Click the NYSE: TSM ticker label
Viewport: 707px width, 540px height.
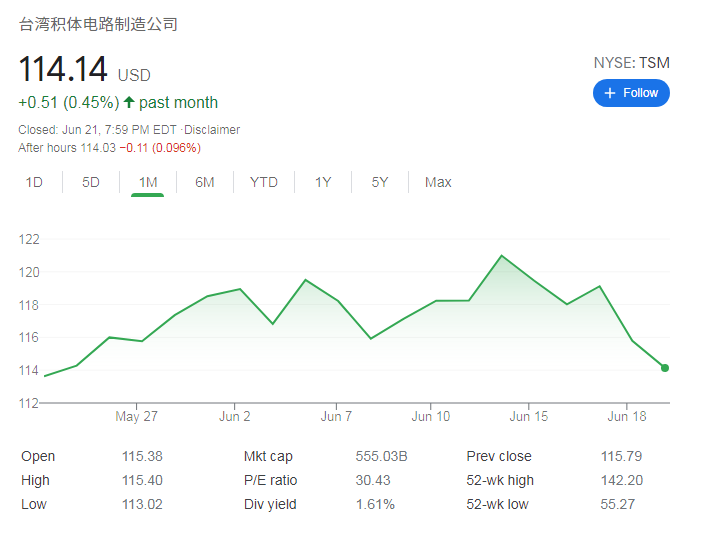tap(631, 63)
